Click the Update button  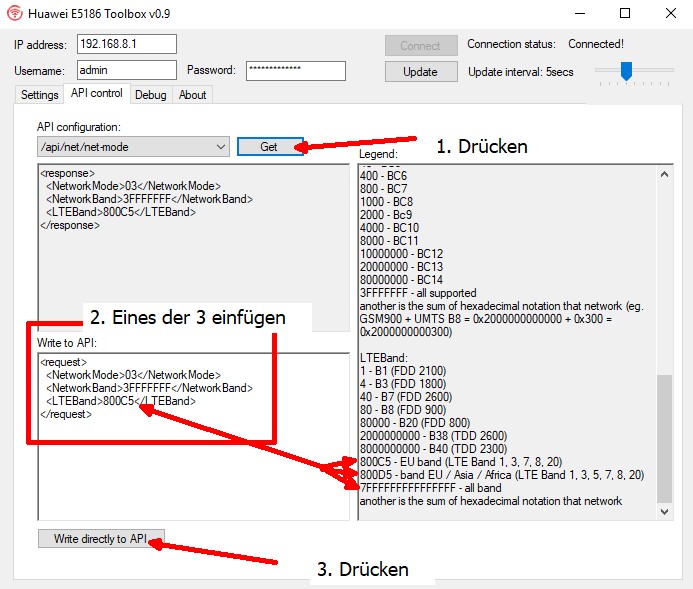(x=421, y=72)
